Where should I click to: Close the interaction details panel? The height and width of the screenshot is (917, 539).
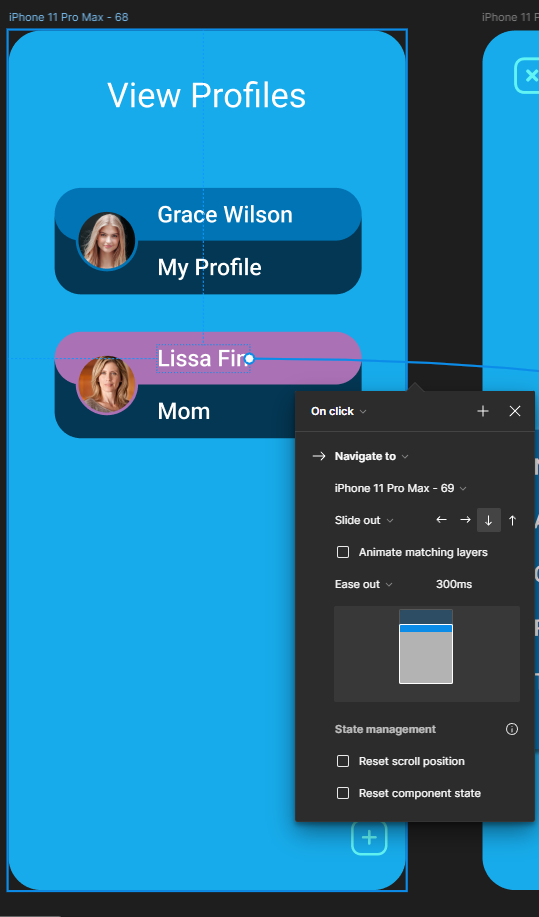[x=514, y=411]
